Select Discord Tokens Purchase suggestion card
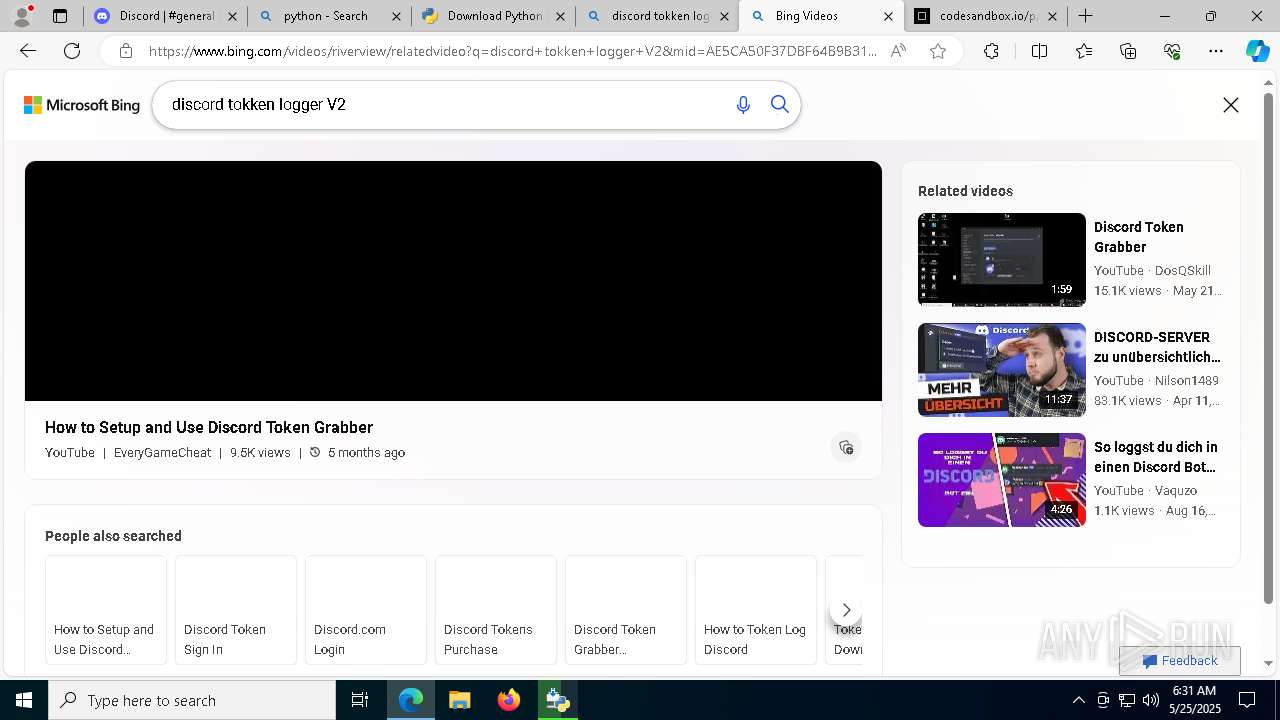Screen dimensions: 1280x720 (x=496, y=610)
